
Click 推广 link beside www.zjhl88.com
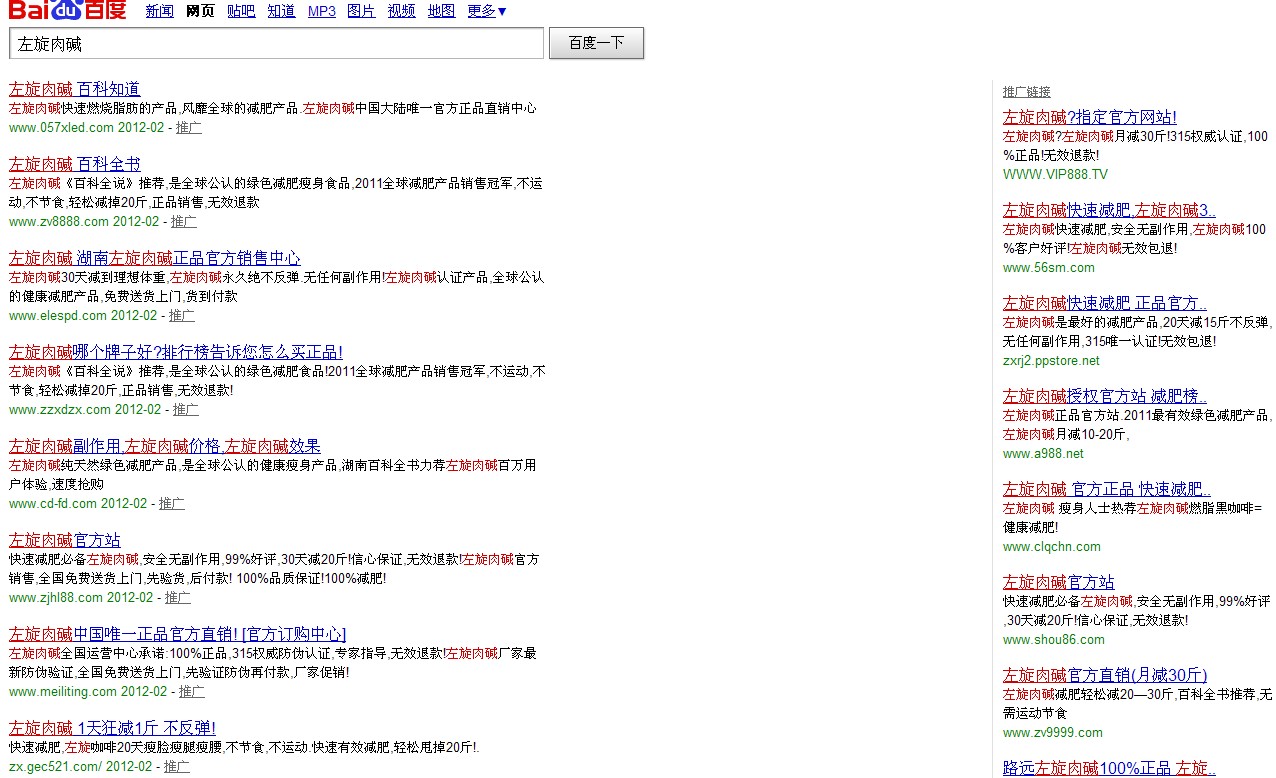pyautogui.click(x=178, y=598)
